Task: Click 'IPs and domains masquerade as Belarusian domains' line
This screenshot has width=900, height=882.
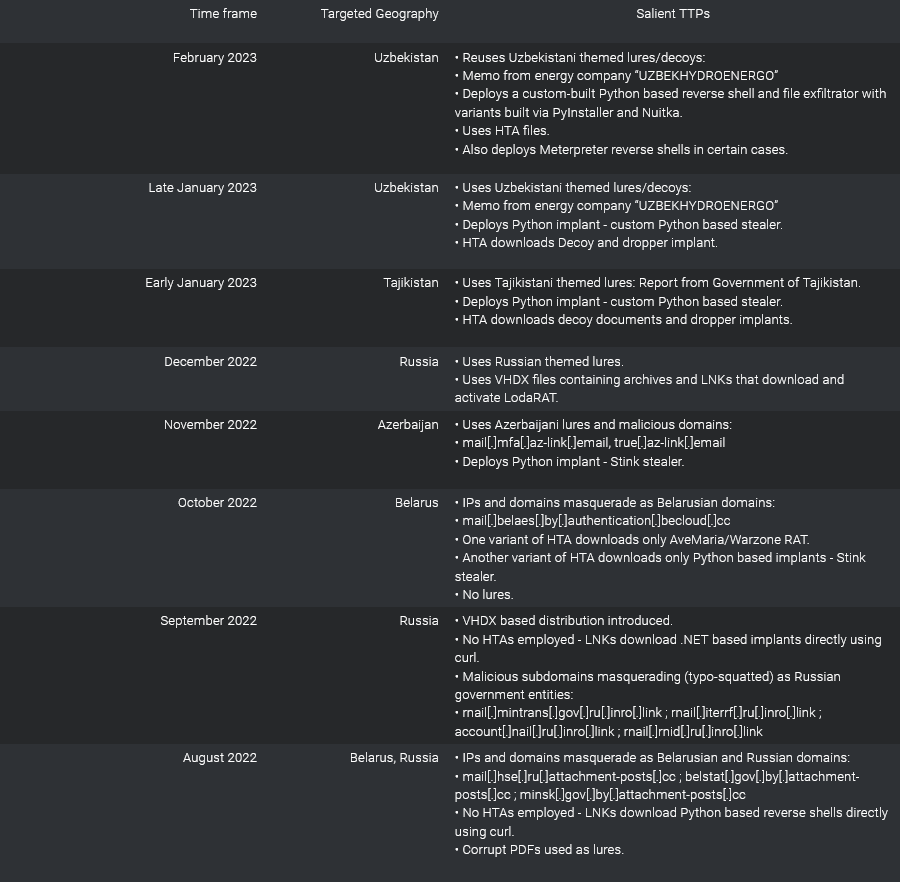Action: click(x=615, y=503)
